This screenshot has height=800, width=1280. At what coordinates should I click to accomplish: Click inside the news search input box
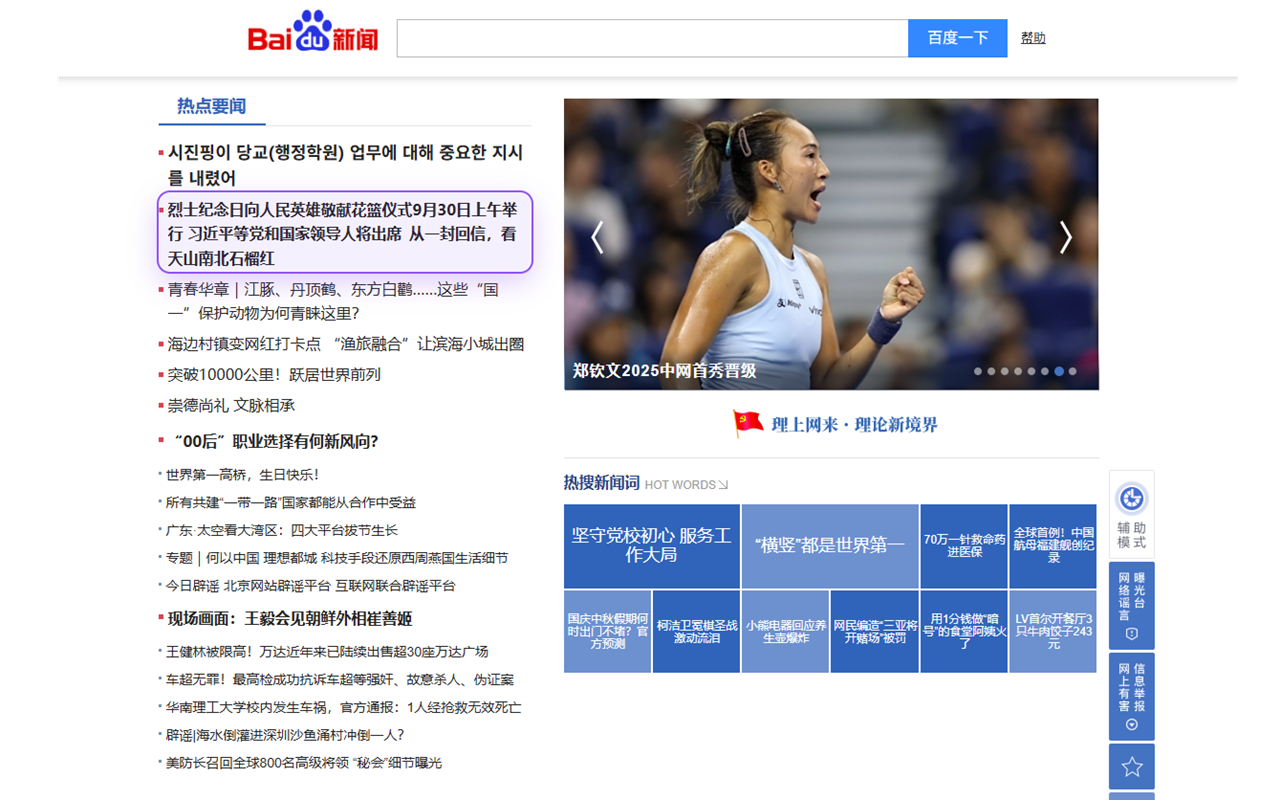point(650,37)
